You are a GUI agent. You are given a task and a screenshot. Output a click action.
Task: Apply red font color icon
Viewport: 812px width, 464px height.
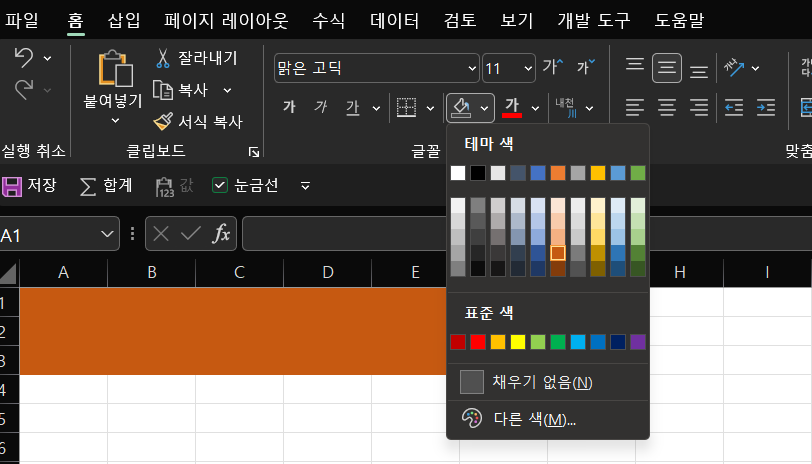pos(512,108)
